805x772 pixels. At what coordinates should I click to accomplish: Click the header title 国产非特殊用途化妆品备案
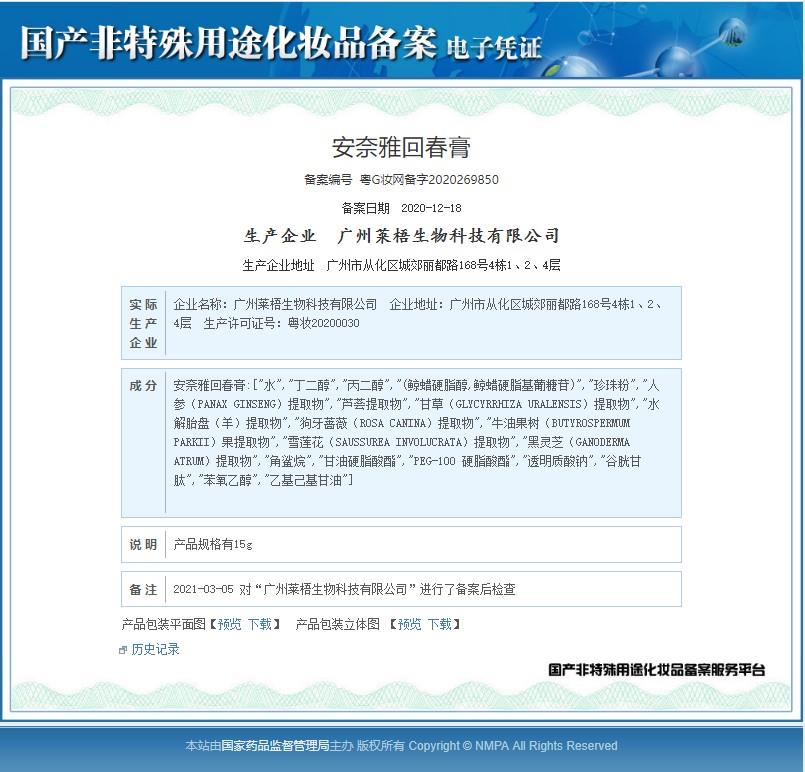[x=228, y=43]
